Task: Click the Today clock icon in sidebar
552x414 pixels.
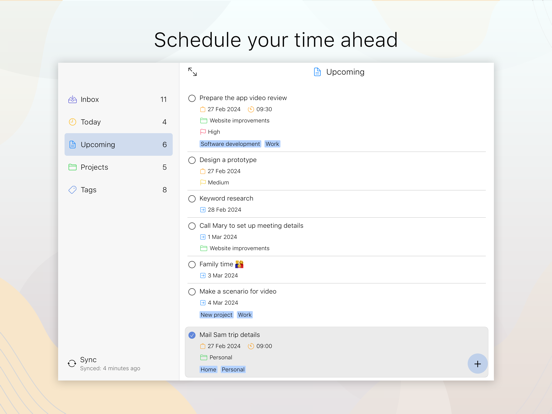Action: [72, 122]
